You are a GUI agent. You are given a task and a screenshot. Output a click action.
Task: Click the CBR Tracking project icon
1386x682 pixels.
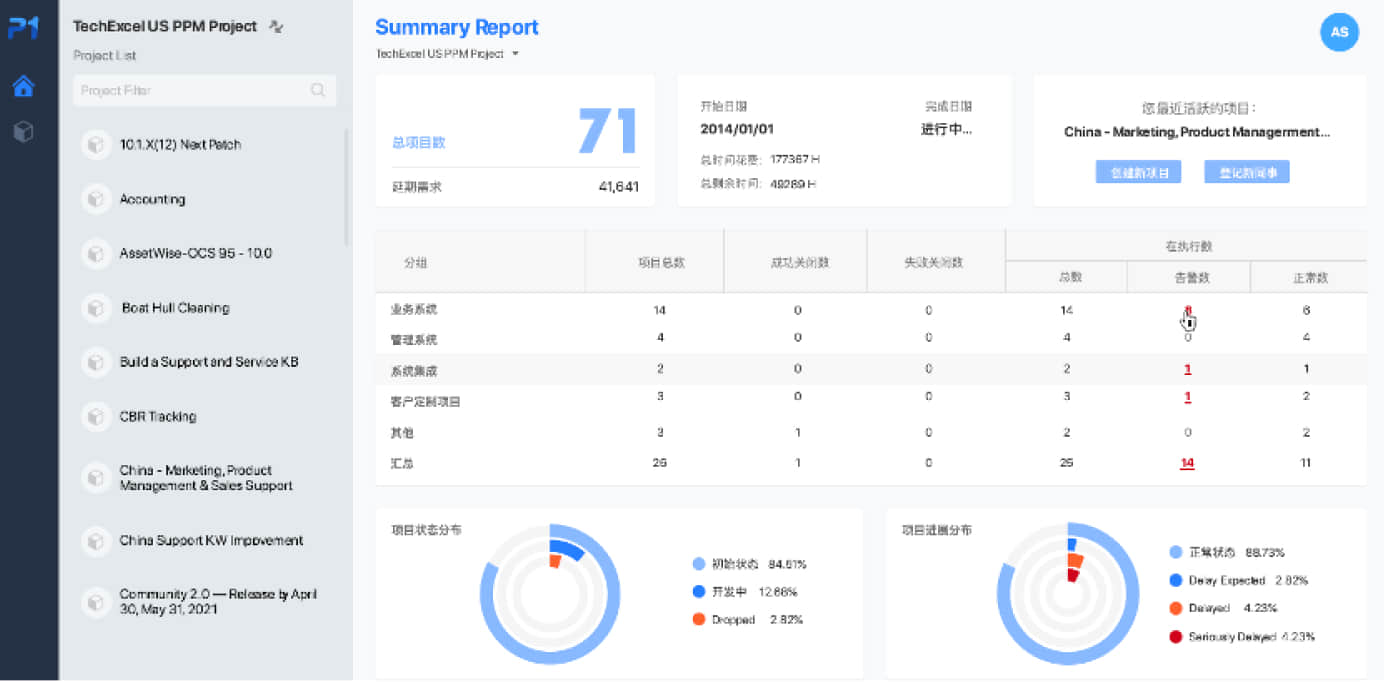click(95, 416)
